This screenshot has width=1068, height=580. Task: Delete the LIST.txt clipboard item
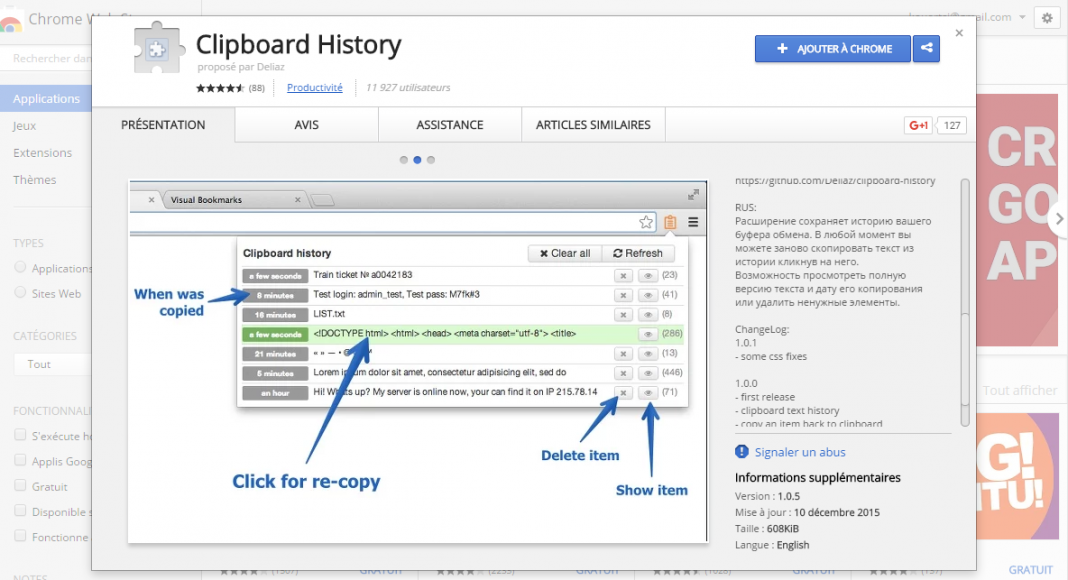coord(623,315)
